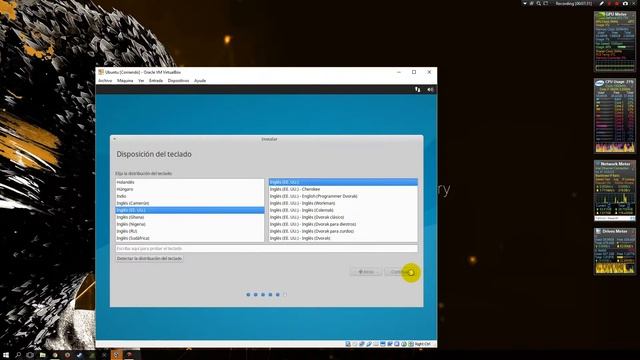Select Inglés (Colemak) variant
The width and height of the screenshot is (640, 360).
pos(343,210)
